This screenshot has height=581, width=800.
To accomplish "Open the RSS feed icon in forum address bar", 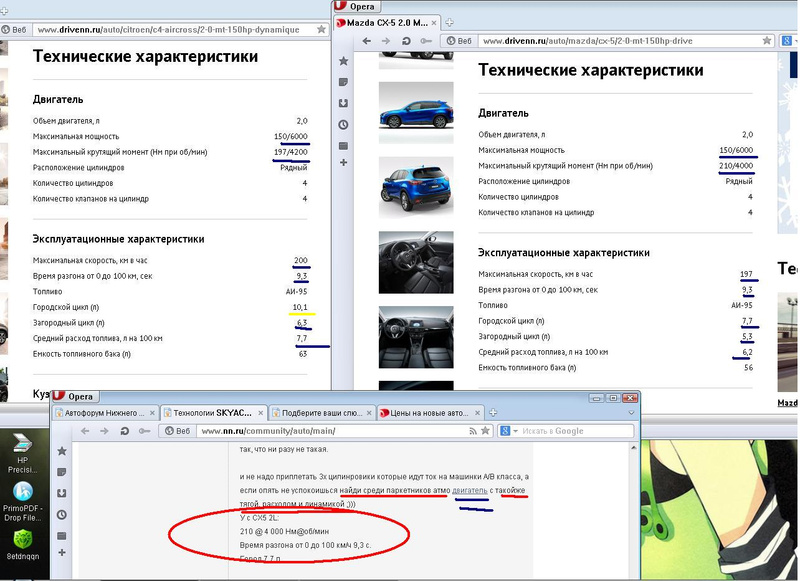I will 473,431.
